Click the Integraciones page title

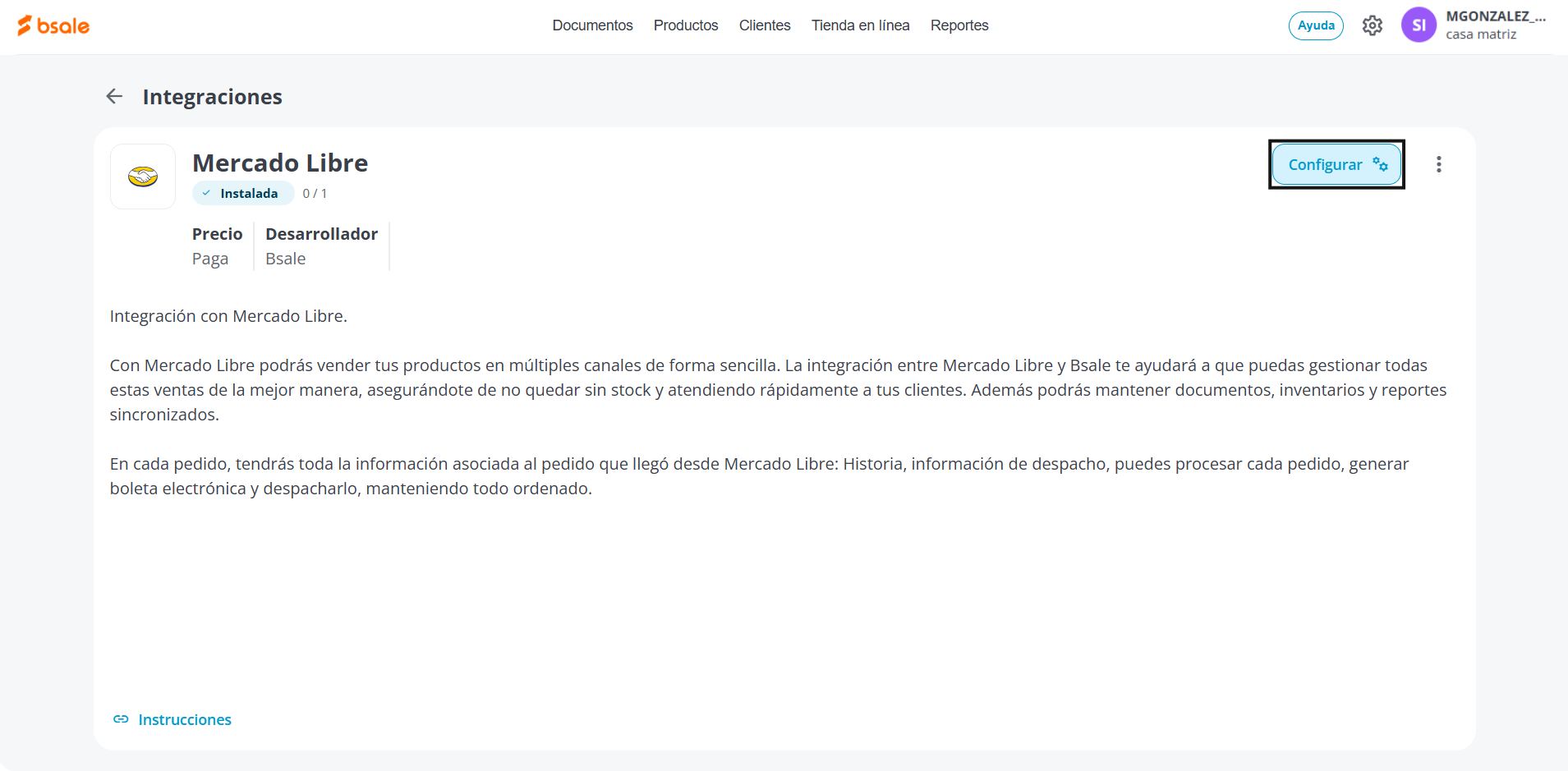point(213,97)
